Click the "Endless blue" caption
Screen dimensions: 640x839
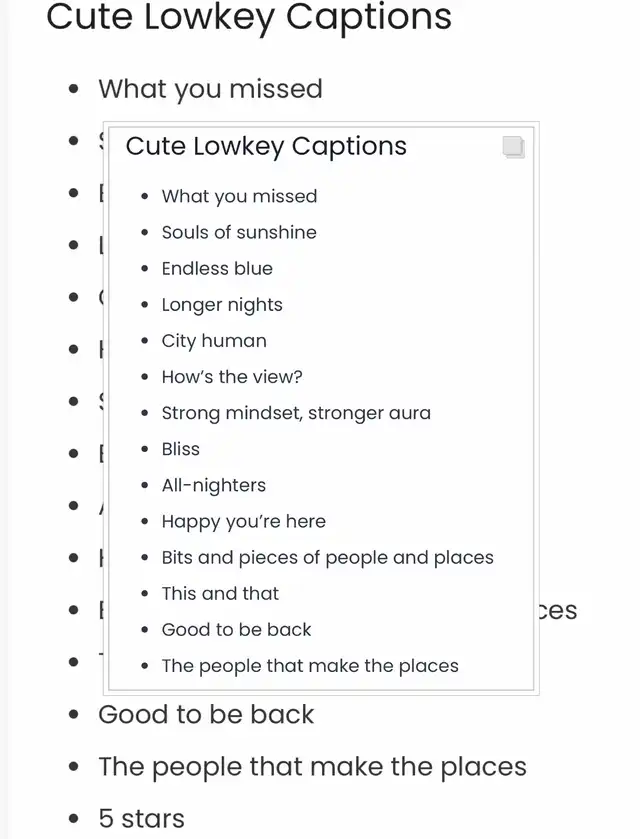[x=217, y=268]
